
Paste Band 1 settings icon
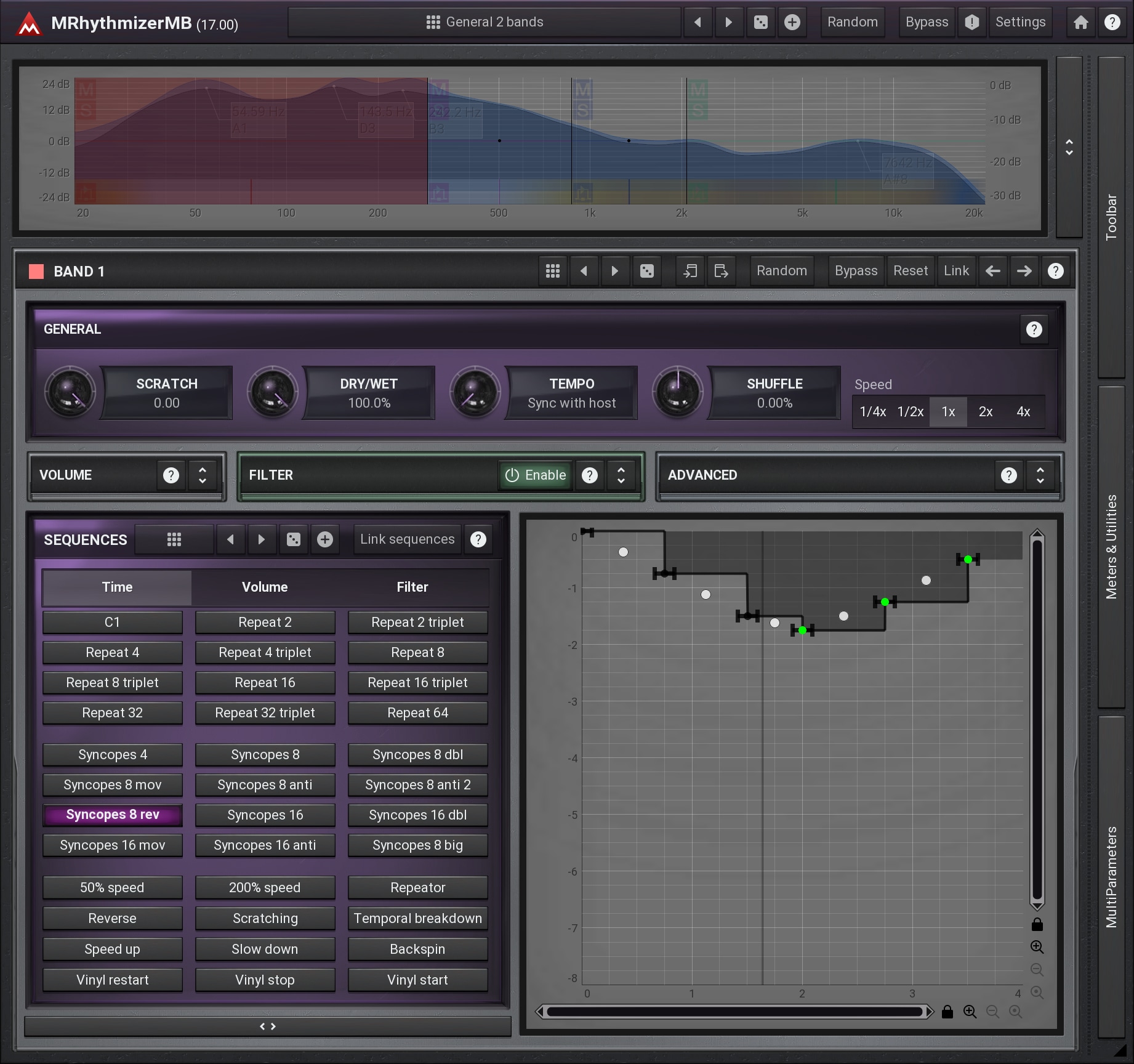click(x=721, y=271)
